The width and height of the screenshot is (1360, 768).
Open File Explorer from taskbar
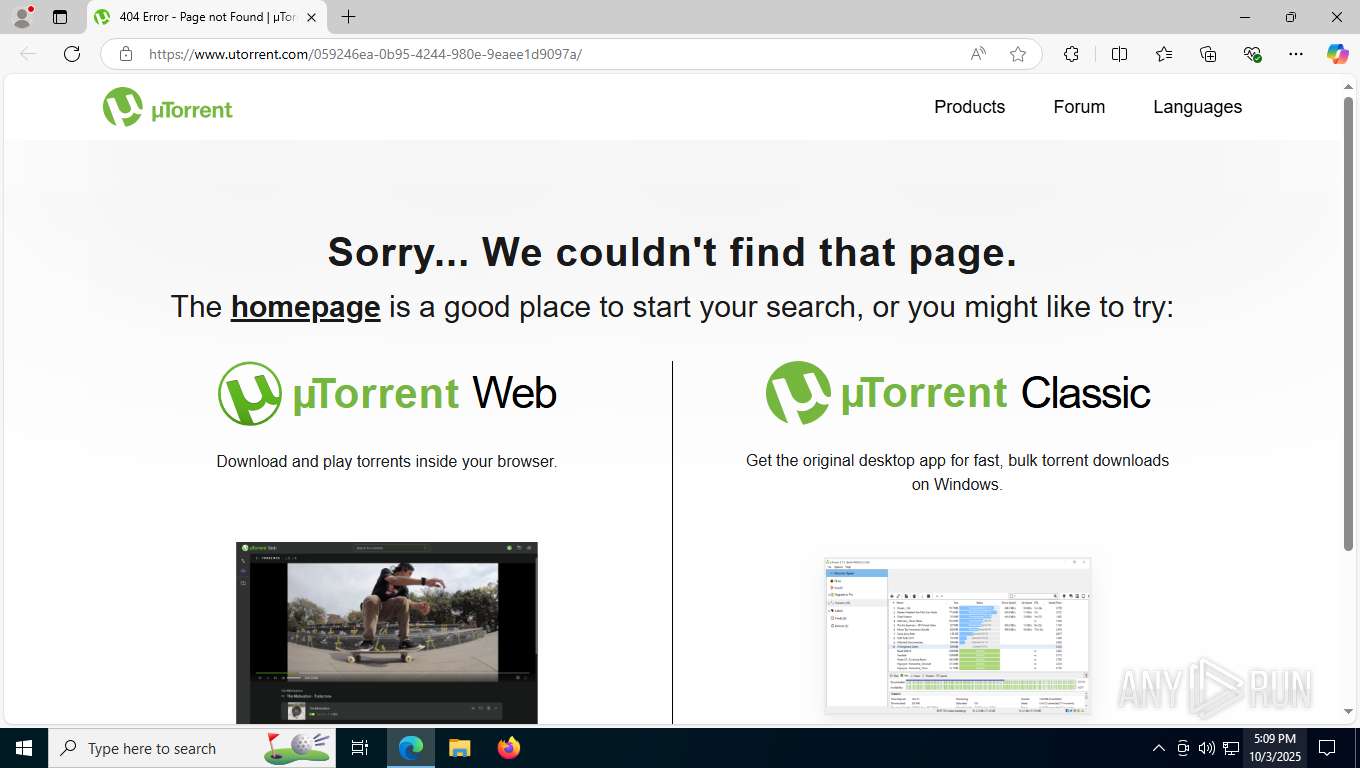(459, 748)
